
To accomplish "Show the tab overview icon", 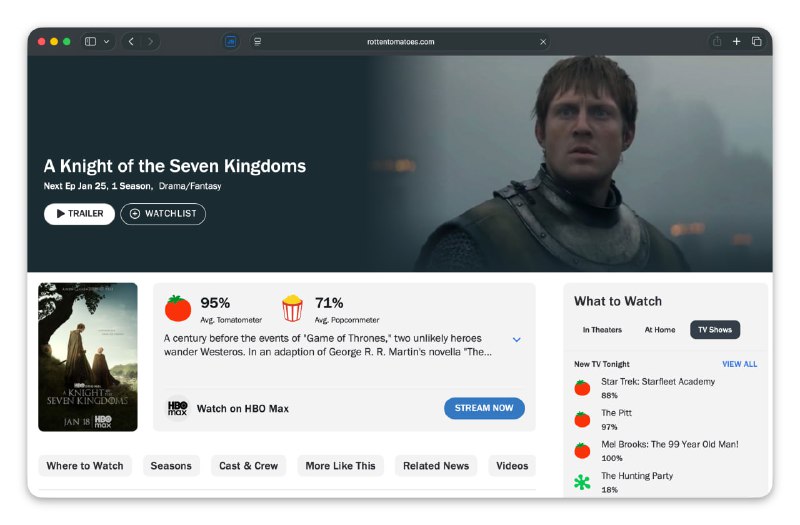I will click(x=757, y=41).
